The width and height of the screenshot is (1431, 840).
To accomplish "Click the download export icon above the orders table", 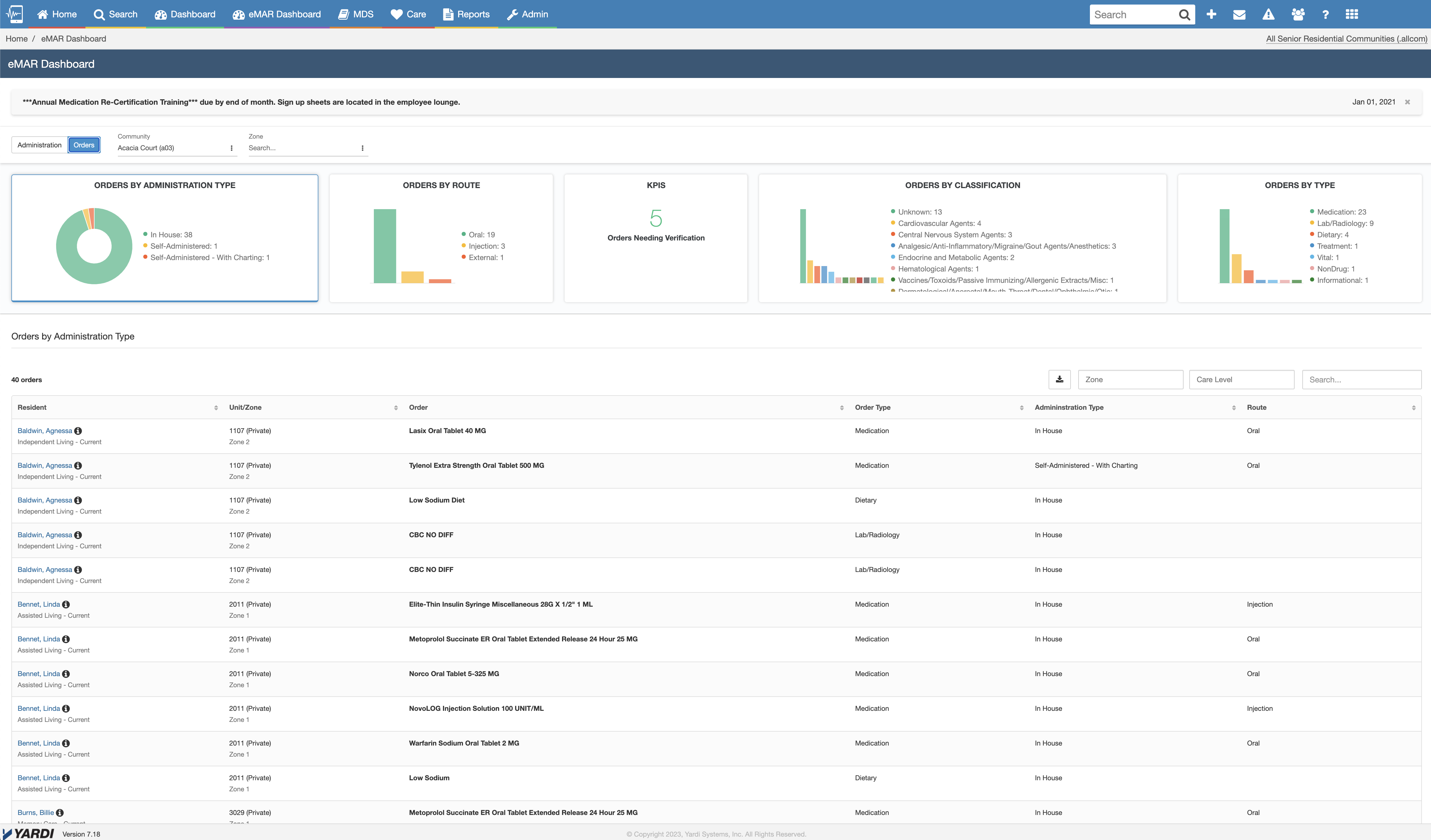I will [x=1060, y=379].
